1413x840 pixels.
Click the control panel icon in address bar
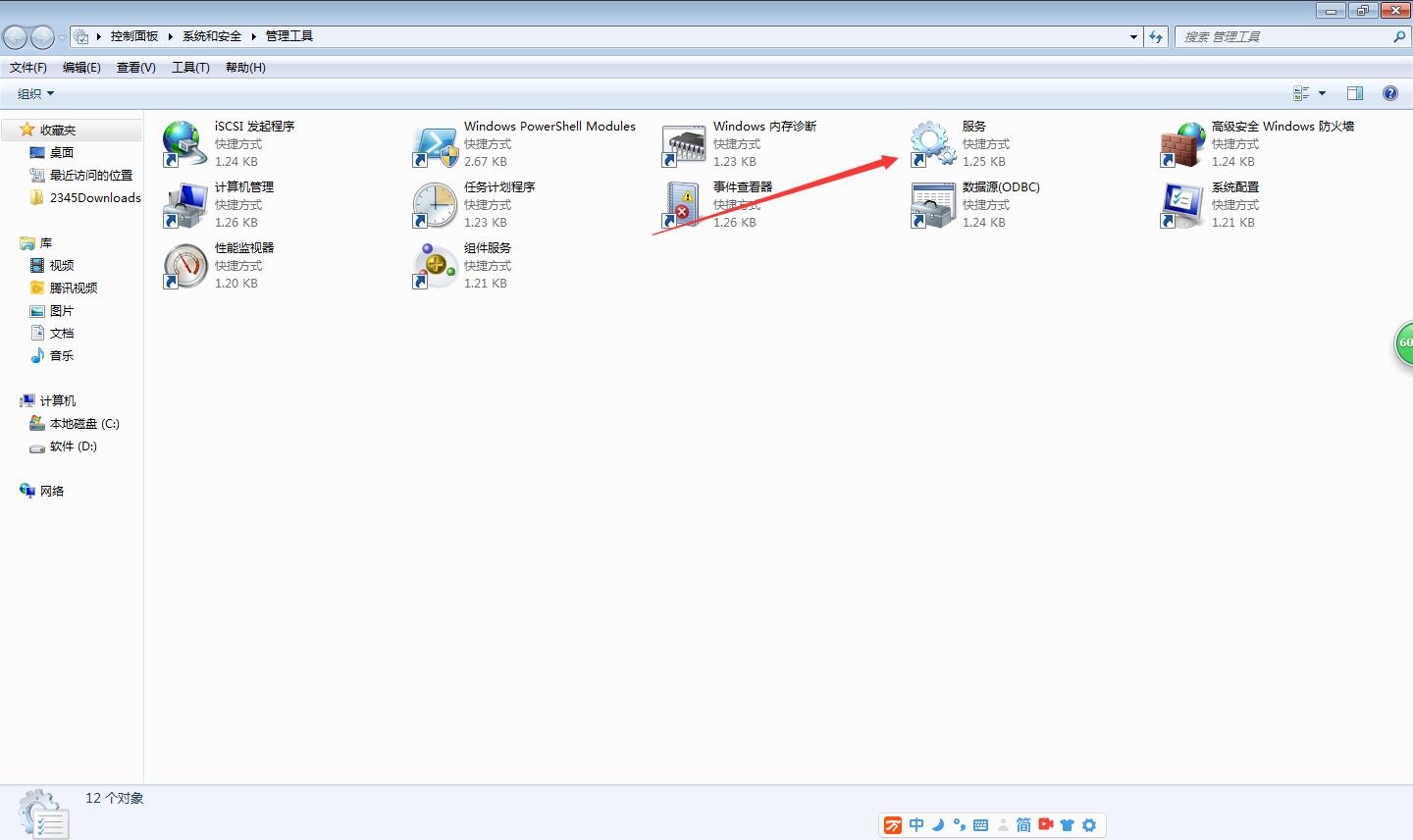coord(81,36)
